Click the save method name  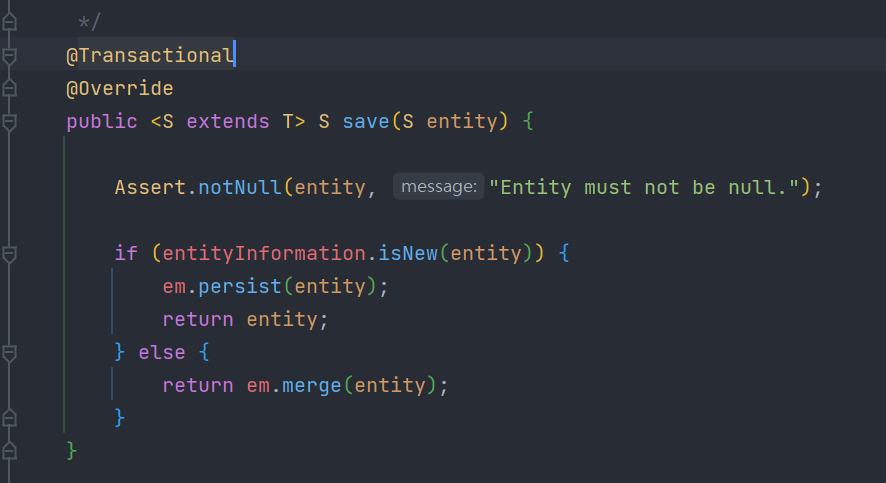(x=366, y=121)
